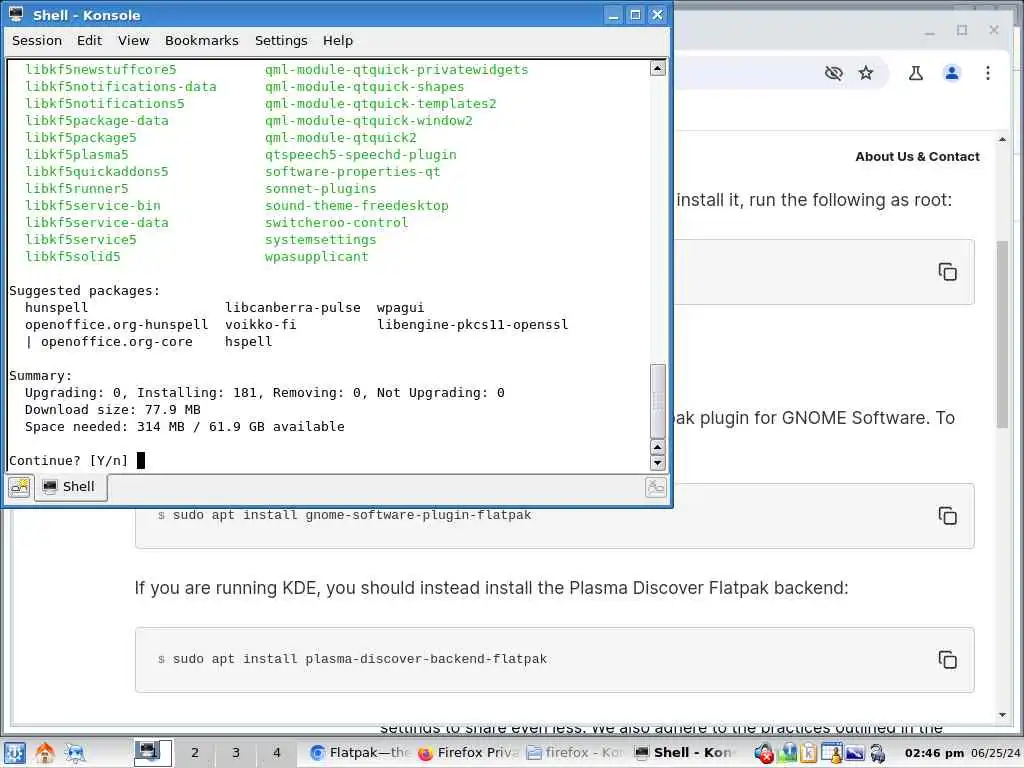1024x768 pixels.
Task: Open the Home folder icon in taskbar
Action: coord(44,753)
